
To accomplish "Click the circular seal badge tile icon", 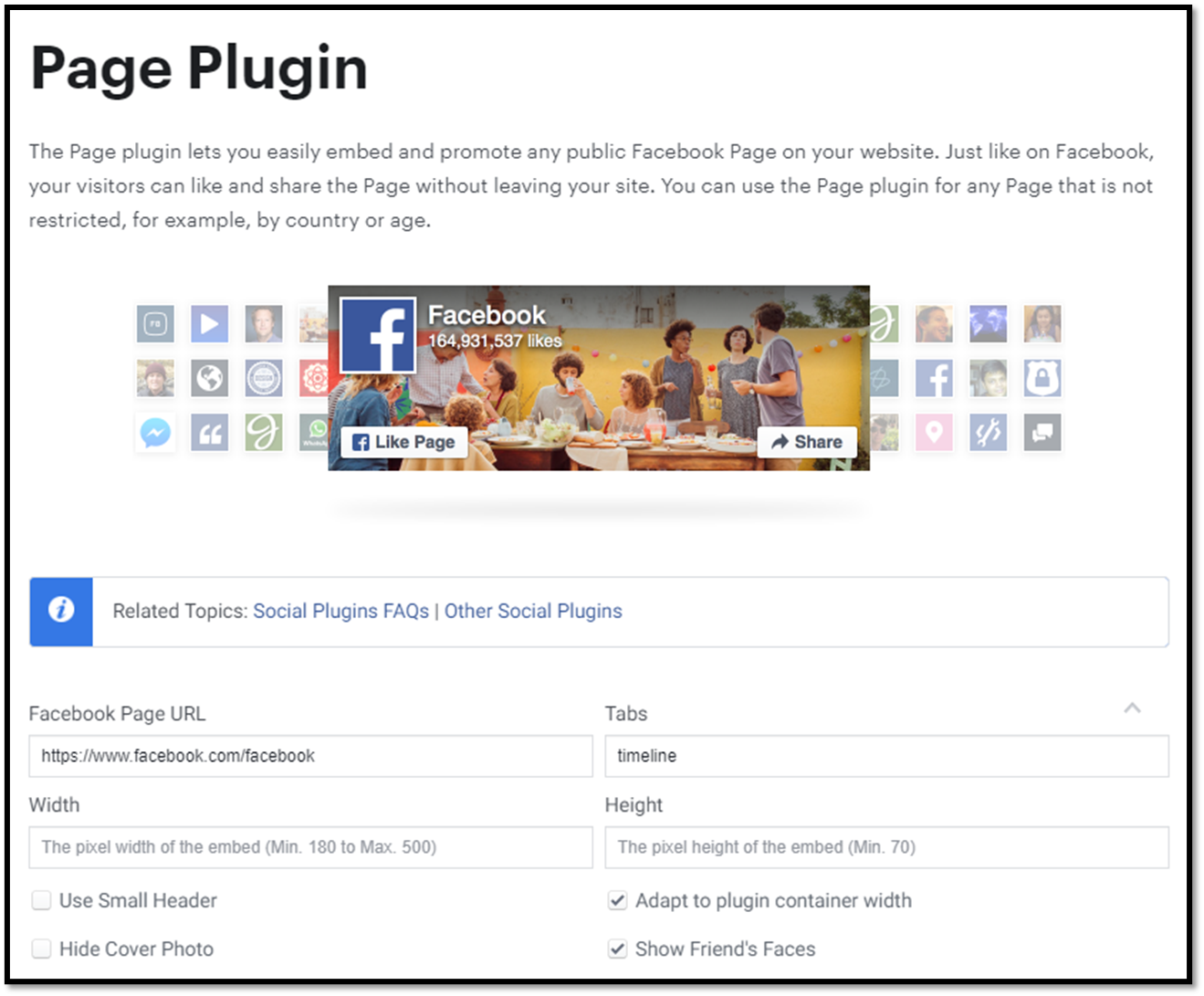I will tap(264, 378).
